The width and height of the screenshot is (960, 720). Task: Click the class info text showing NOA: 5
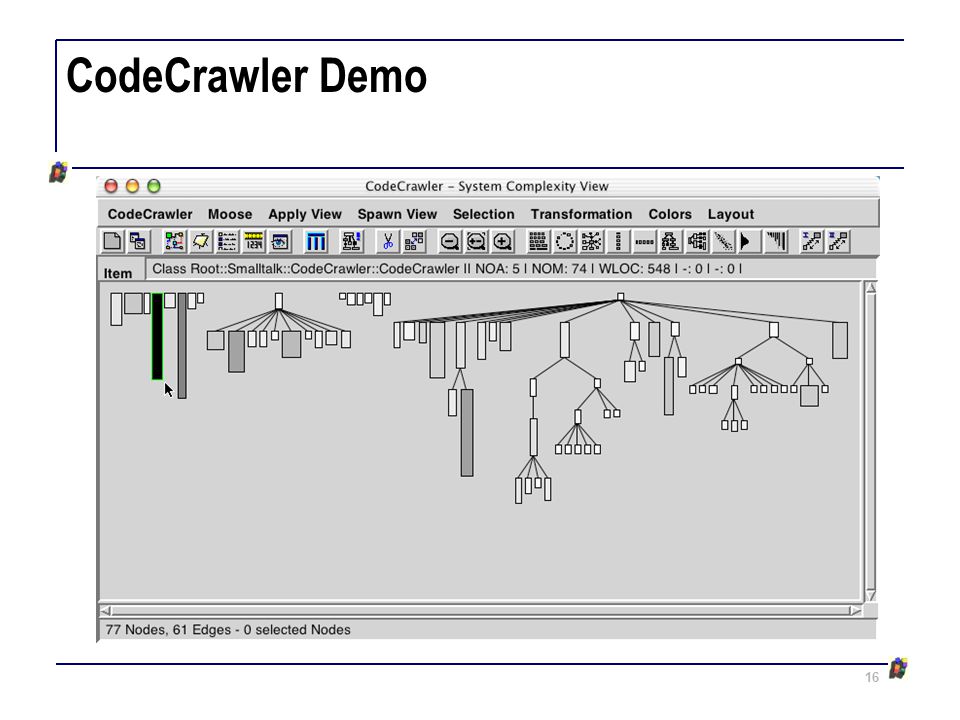coord(447,269)
